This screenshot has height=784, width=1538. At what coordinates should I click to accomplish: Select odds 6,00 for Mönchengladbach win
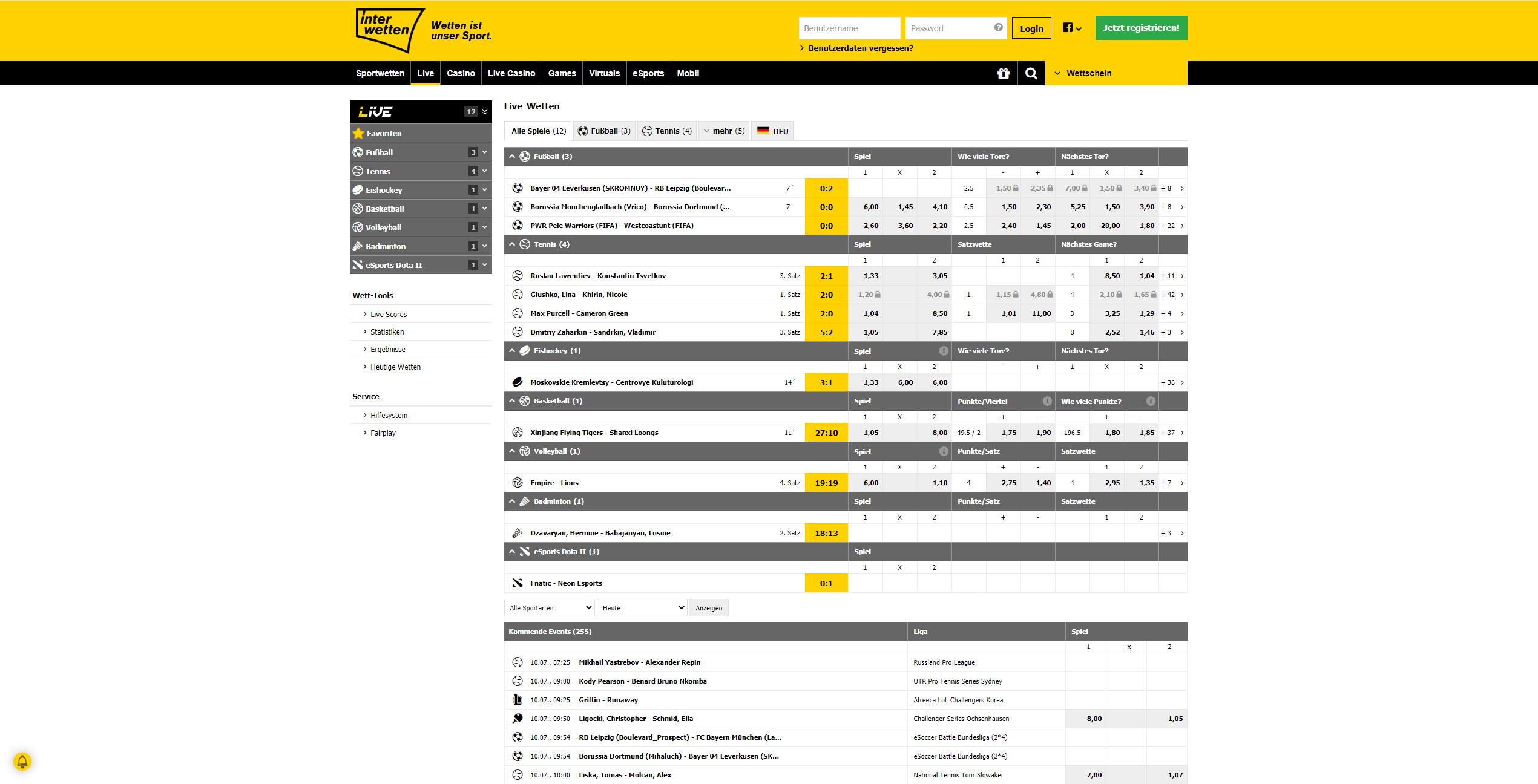point(865,207)
